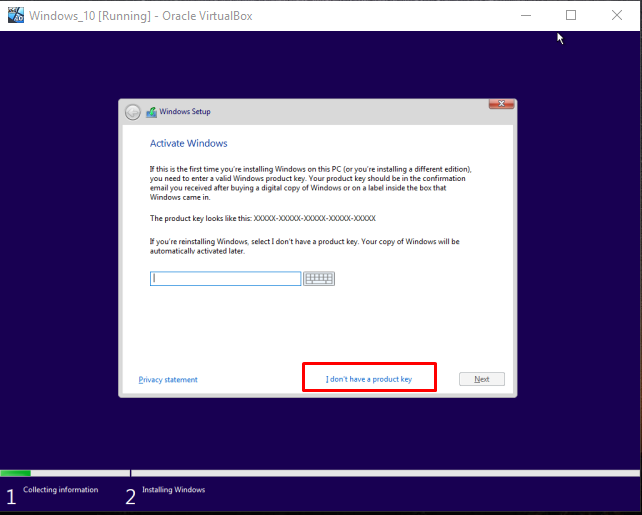Open the on-screen keyboard icon
This screenshot has width=642, height=515.
coord(318,279)
